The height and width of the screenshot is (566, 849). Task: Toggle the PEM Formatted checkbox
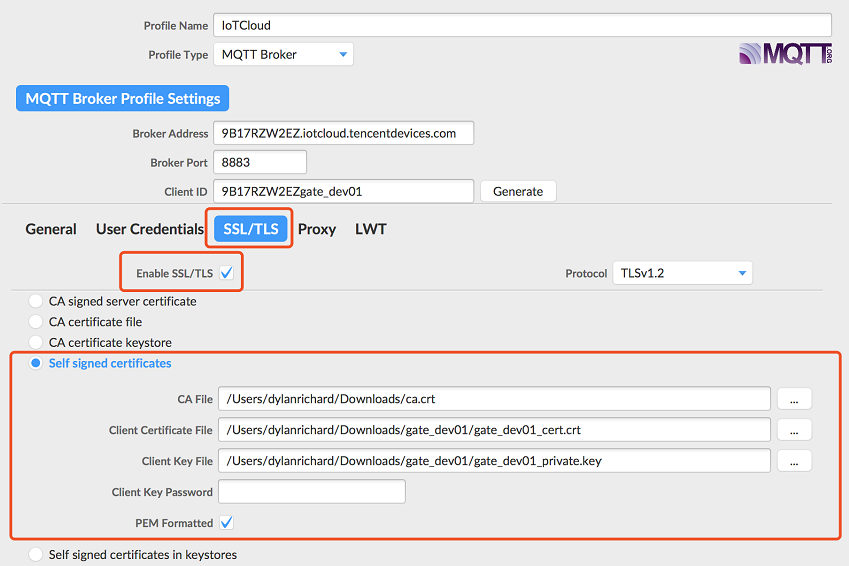(x=227, y=523)
